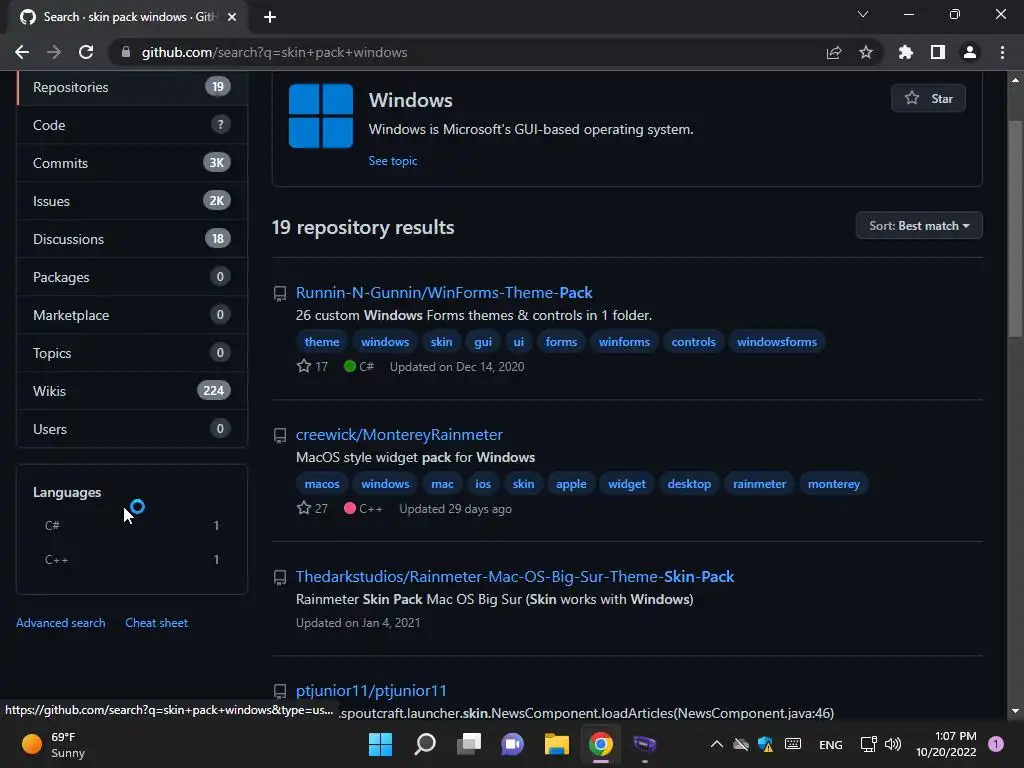
Task: Click the gui topic tag
Action: coord(483,342)
